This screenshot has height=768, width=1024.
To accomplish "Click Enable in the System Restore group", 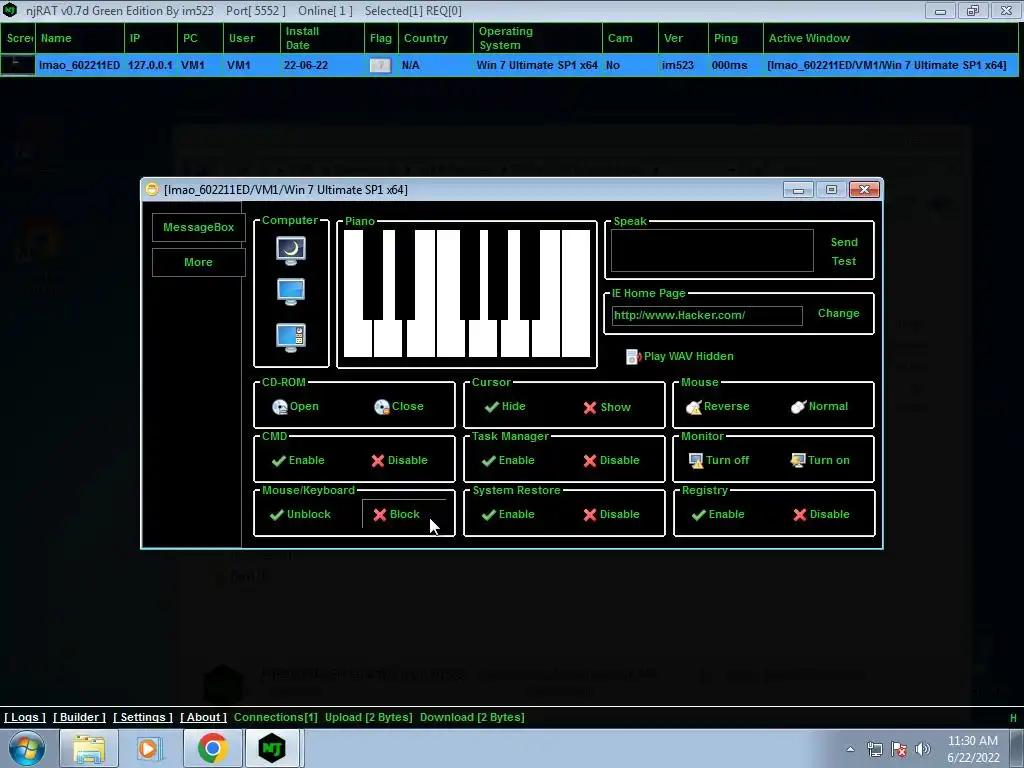I will click(508, 515).
